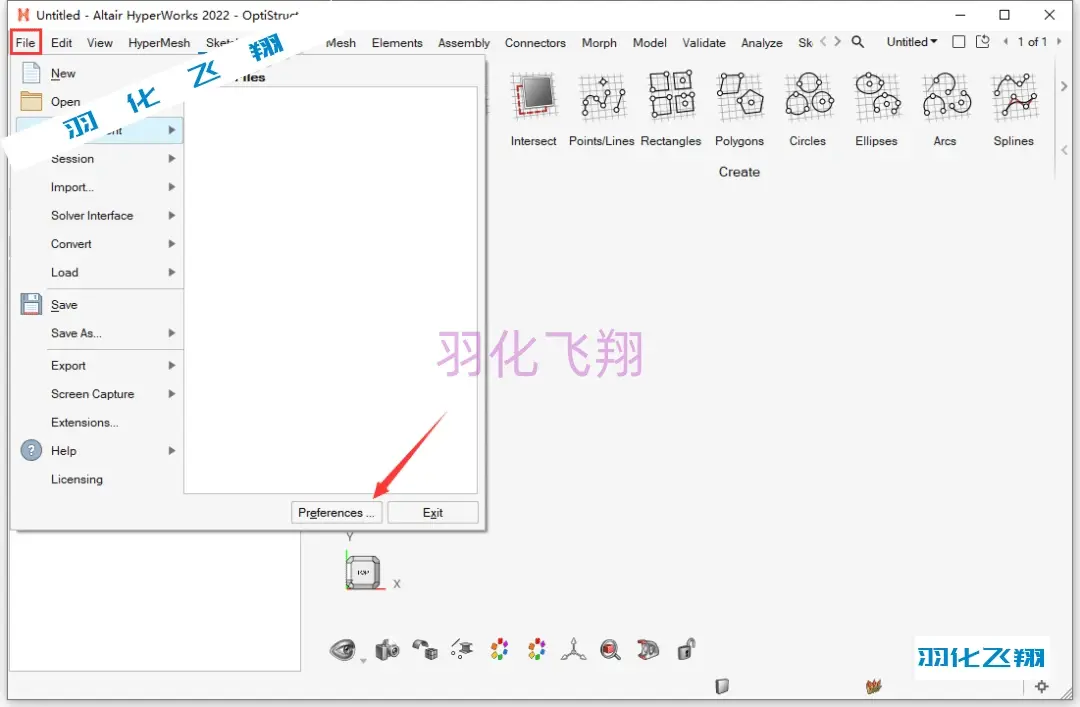The width and height of the screenshot is (1080, 707).
Task: Switch to the Connectors ribbon tab
Action: coord(535,43)
